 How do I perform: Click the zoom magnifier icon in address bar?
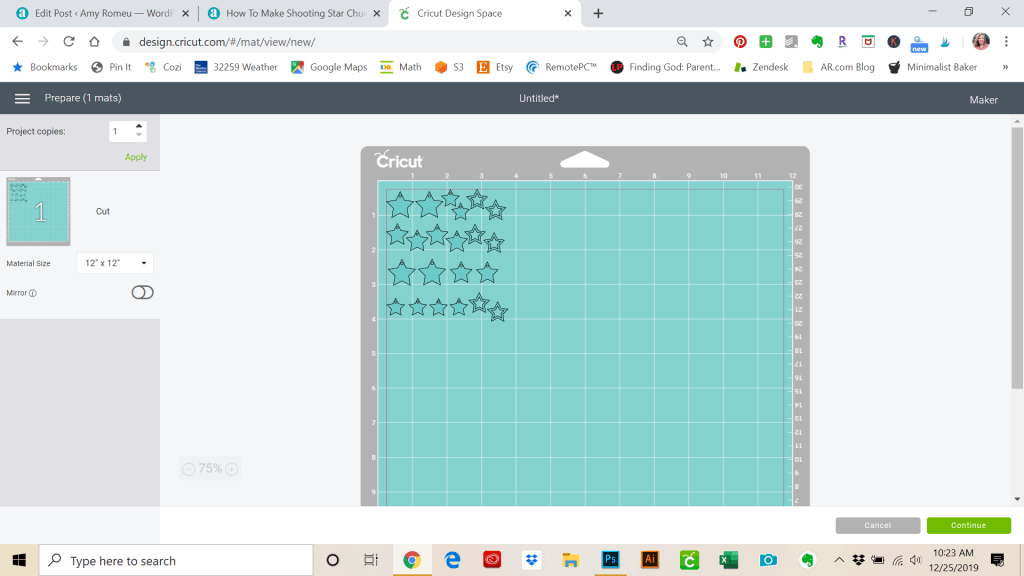pyautogui.click(x=682, y=42)
